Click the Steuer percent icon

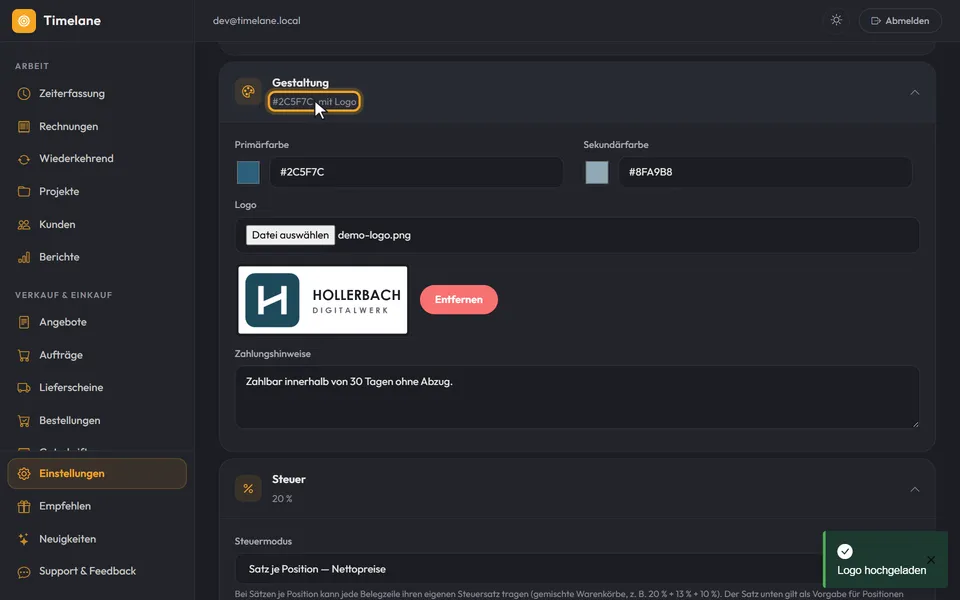click(248, 489)
